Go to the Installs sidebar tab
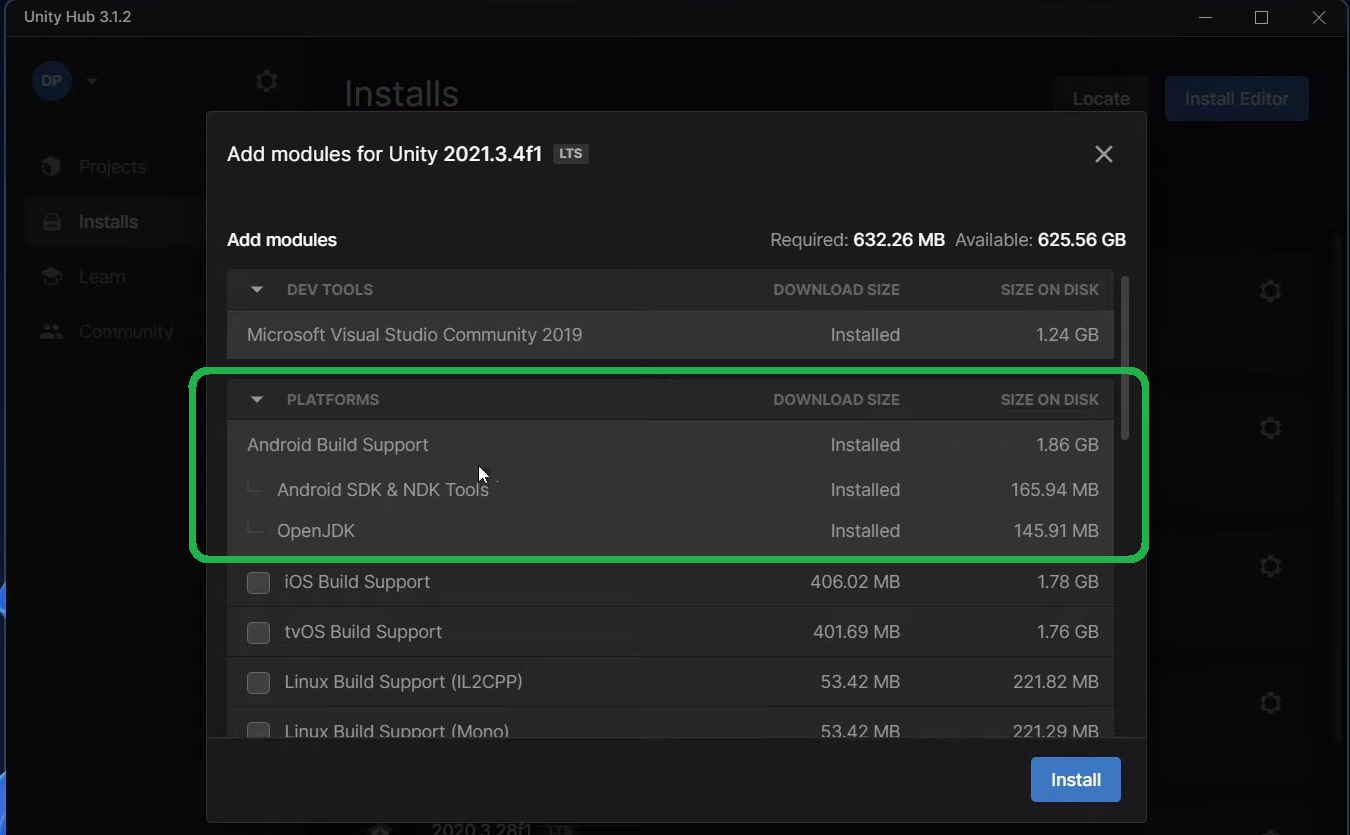 coord(108,222)
